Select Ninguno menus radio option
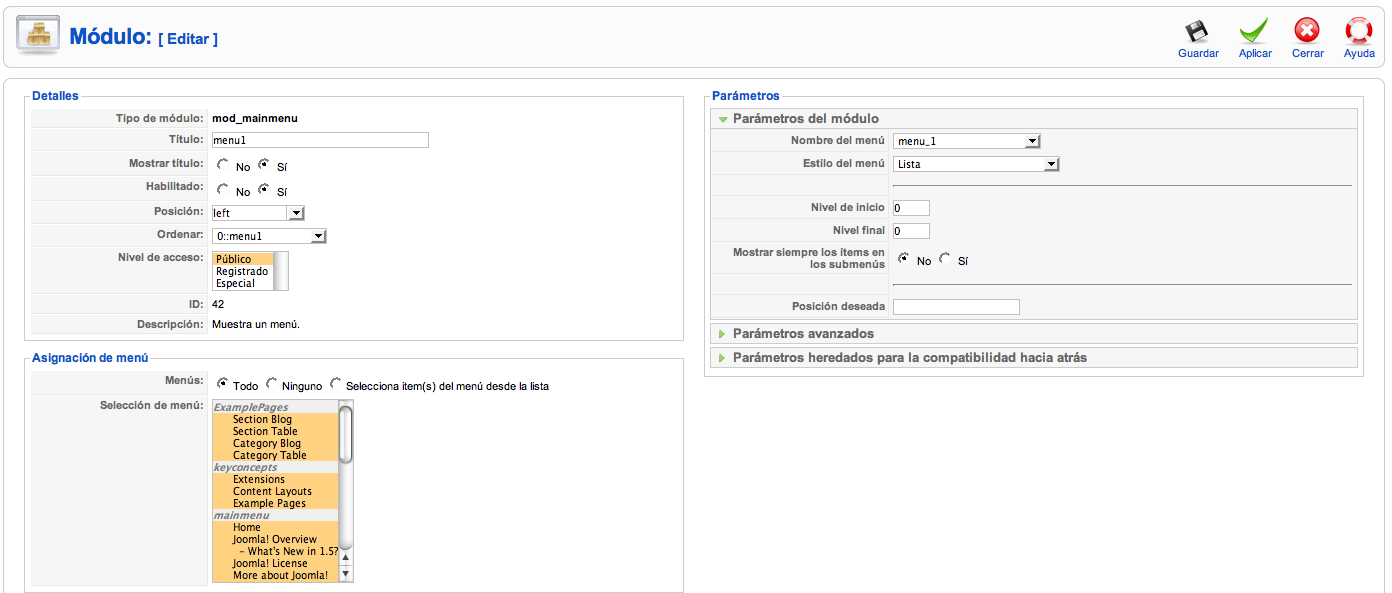Viewport: 1392px width, 593px height. (x=271, y=384)
